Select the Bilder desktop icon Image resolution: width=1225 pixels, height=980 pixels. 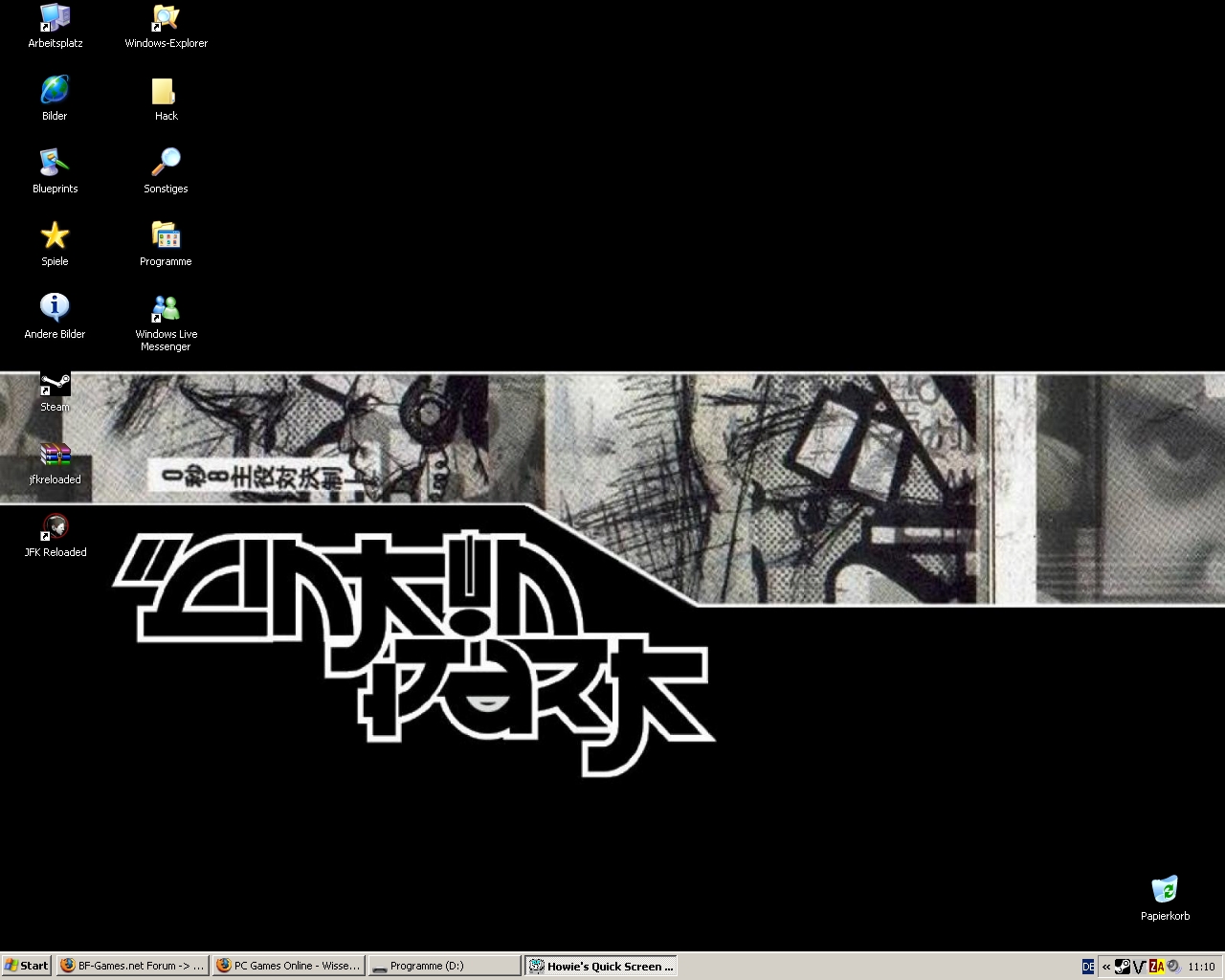[x=55, y=99]
